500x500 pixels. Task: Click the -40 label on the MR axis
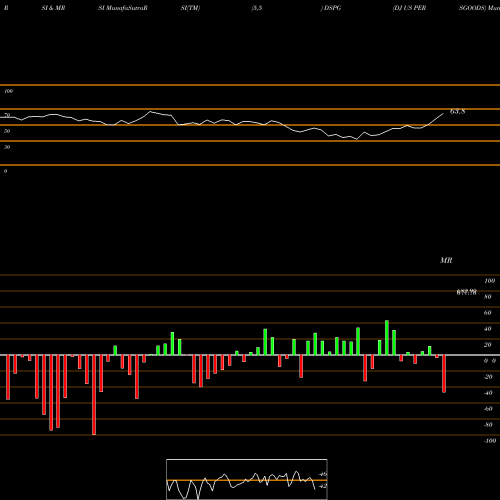(488, 393)
